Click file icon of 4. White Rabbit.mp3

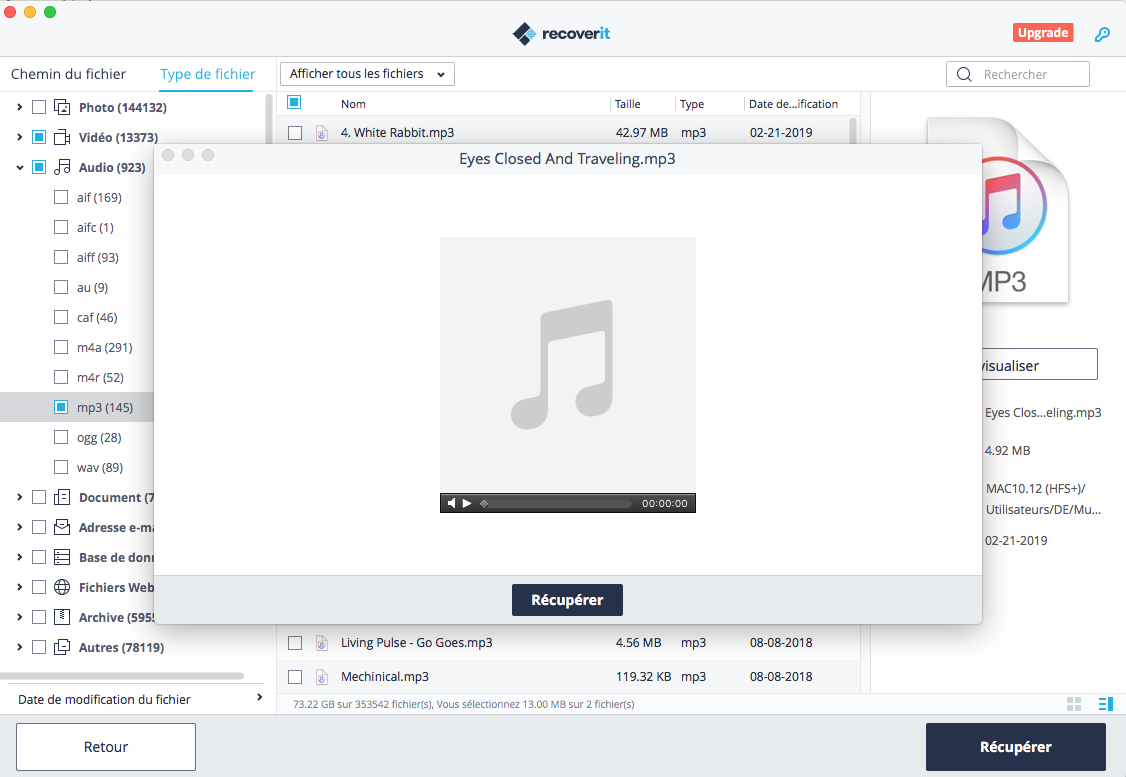pos(322,133)
